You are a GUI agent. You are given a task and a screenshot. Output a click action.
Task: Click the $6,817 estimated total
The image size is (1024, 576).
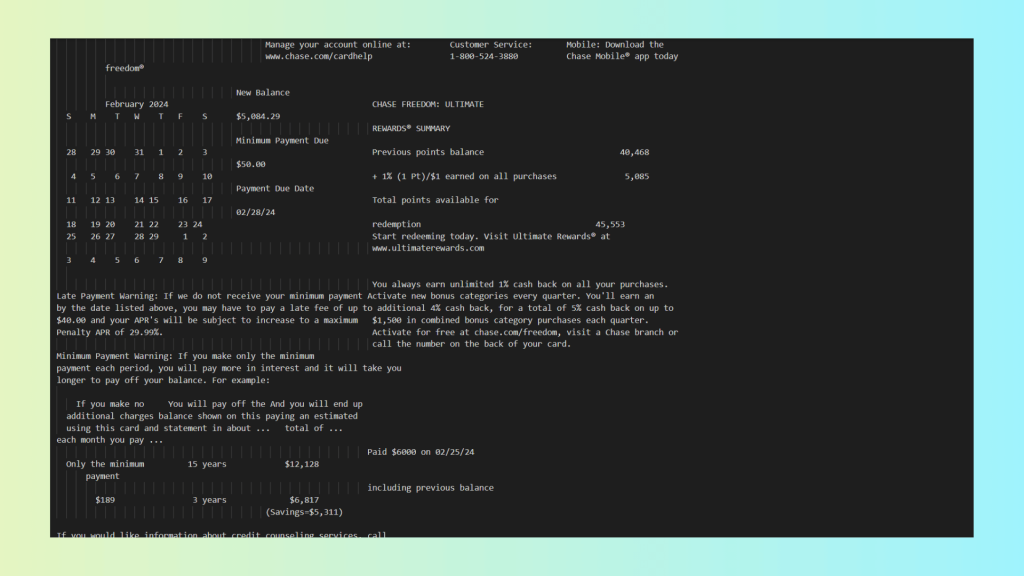pyautogui.click(x=304, y=500)
